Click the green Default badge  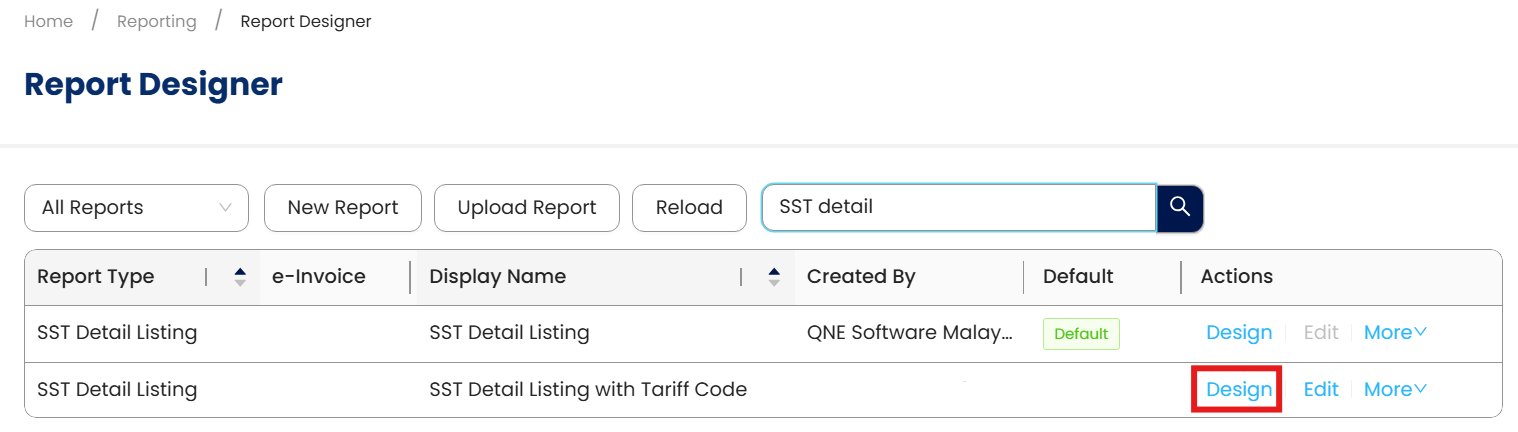point(1081,334)
